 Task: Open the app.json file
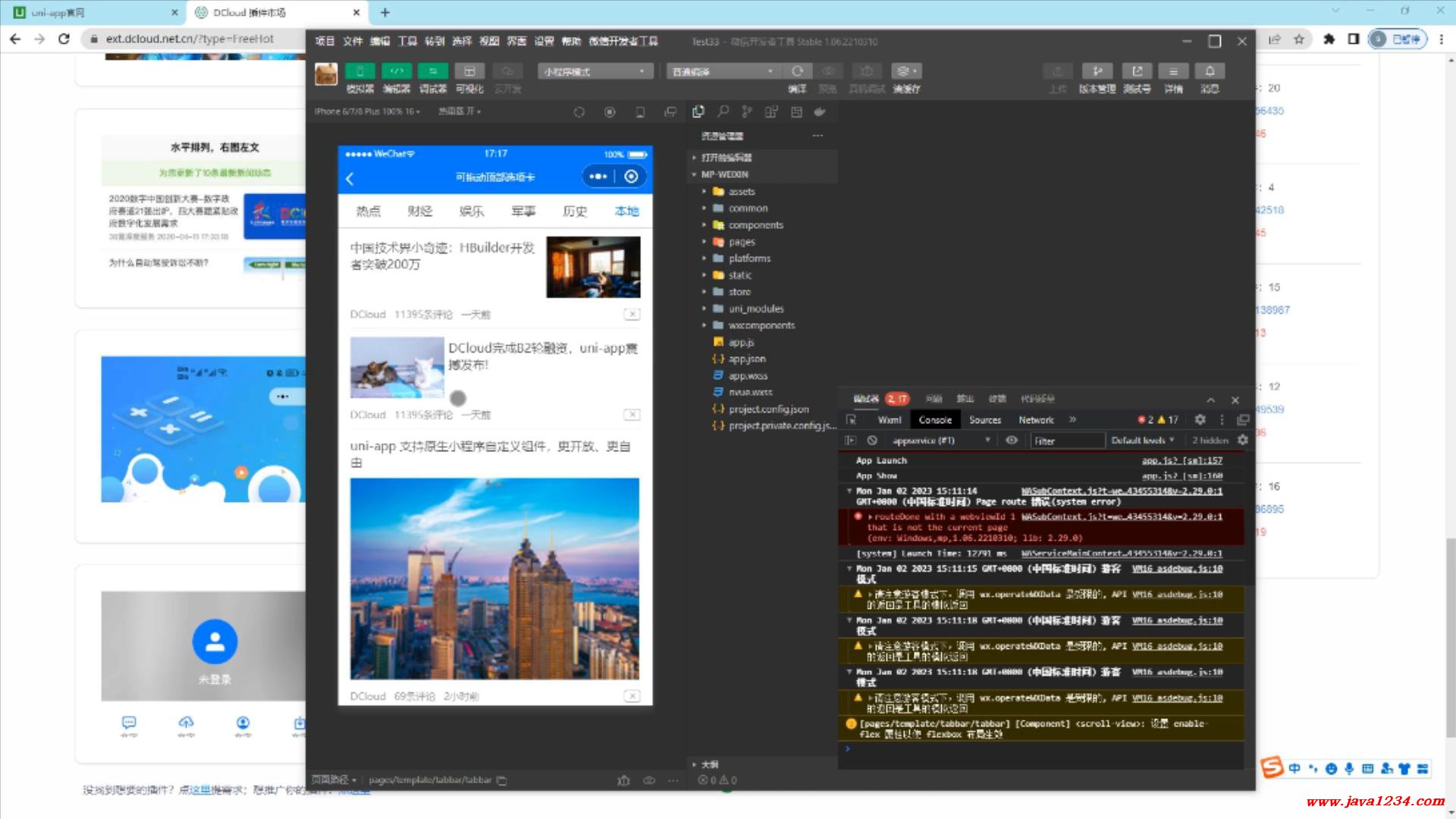(747, 359)
